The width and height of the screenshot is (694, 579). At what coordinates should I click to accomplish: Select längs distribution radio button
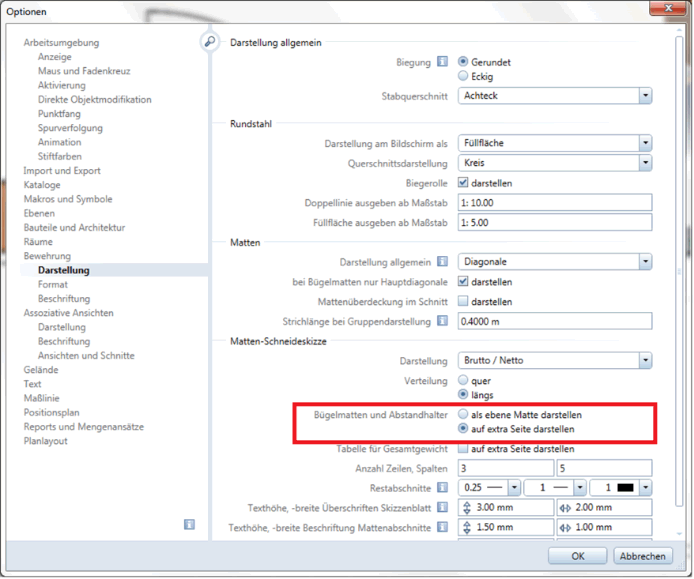tap(463, 394)
